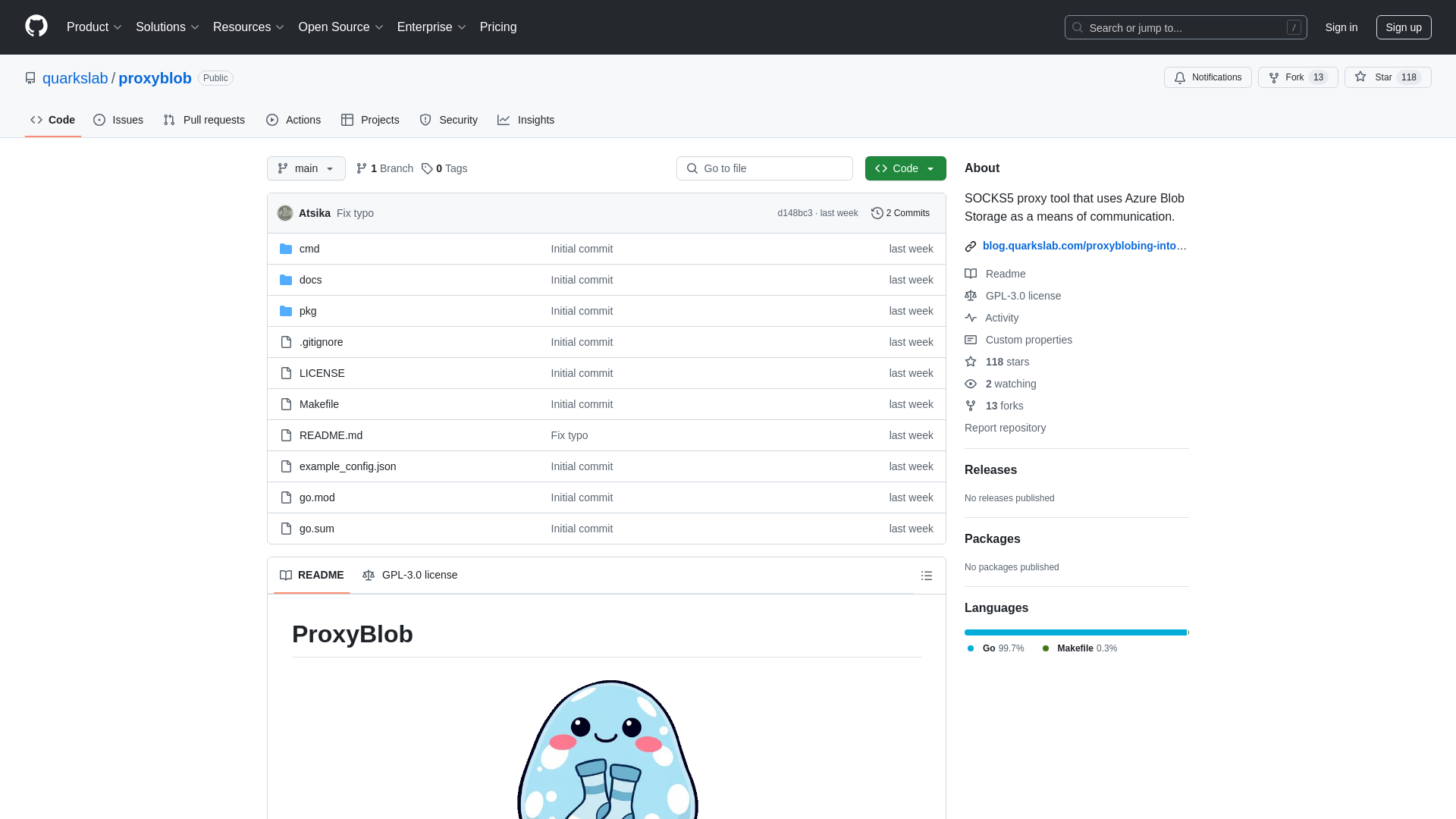The height and width of the screenshot is (819, 1456).
Task: Click the ProxyBlob mascot image
Action: (x=607, y=749)
